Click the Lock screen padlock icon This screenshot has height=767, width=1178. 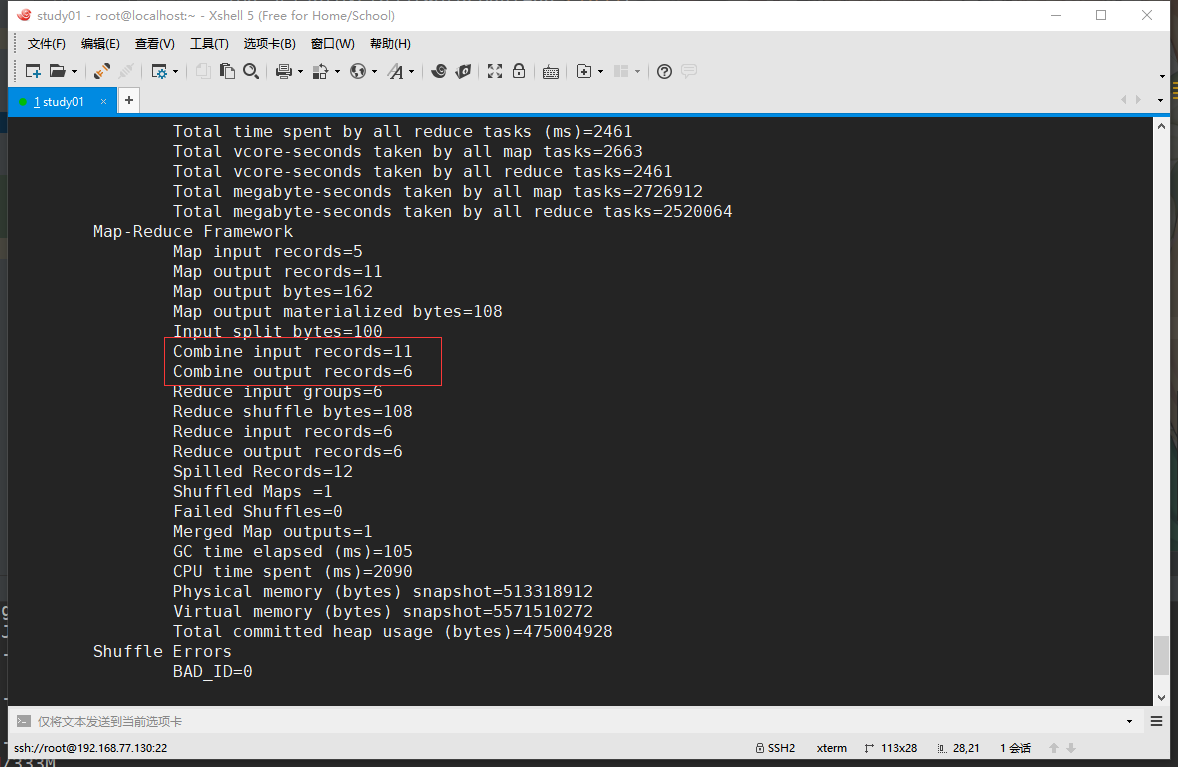pyautogui.click(x=519, y=71)
